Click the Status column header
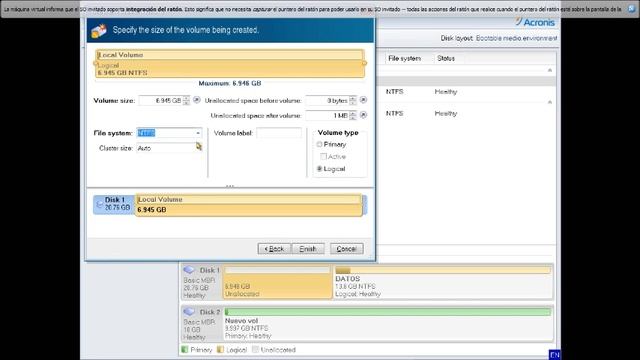Image resolution: width=640 pixels, height=360 pixels. 446,58
